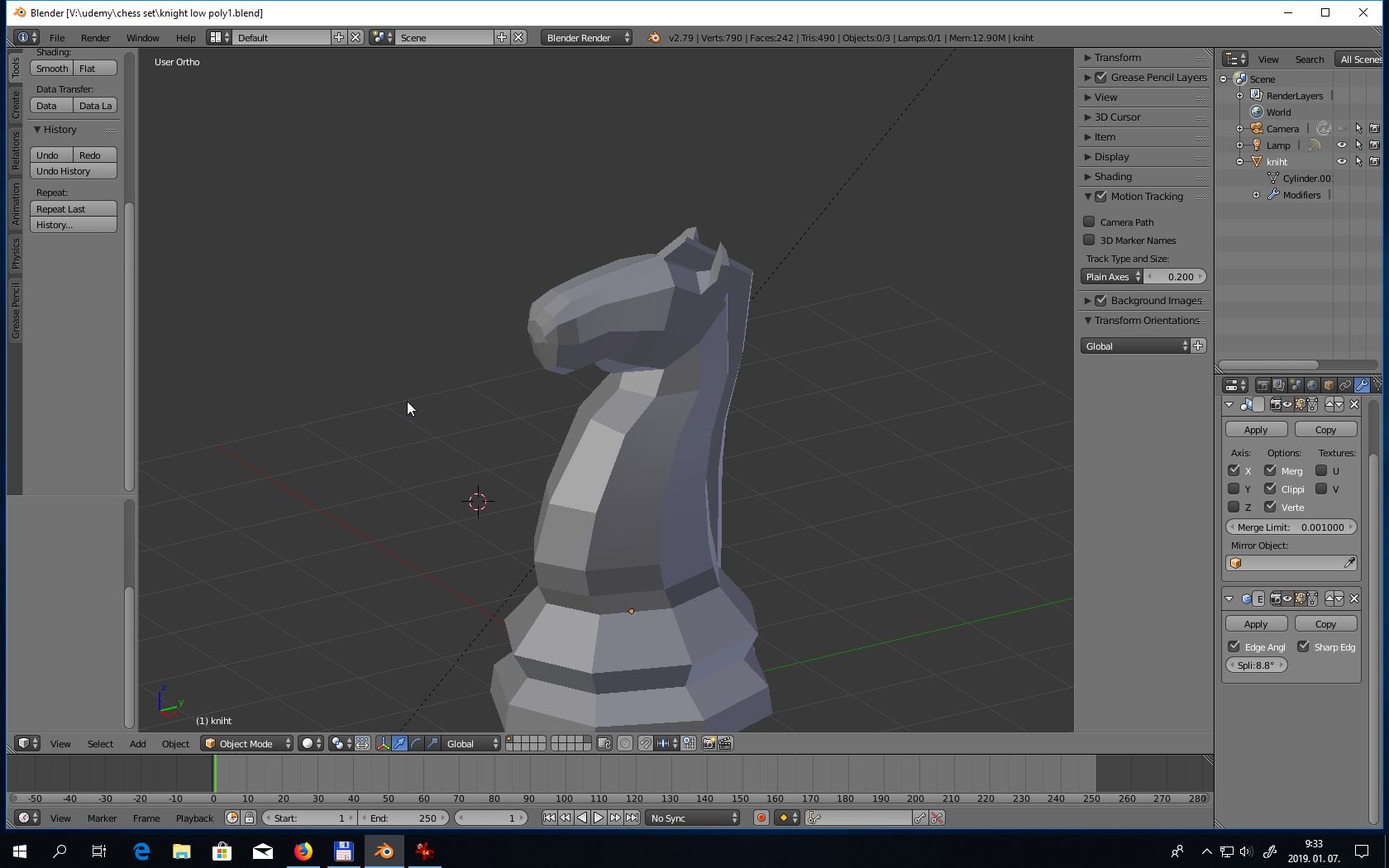Open the File menu
This screenshot has width=1389, height=868.
pos(57,38)
